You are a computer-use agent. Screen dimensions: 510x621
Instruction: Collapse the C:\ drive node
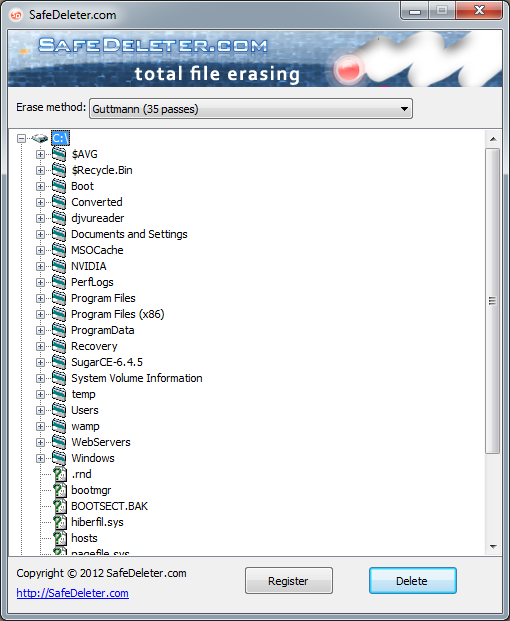coord(21,138)
